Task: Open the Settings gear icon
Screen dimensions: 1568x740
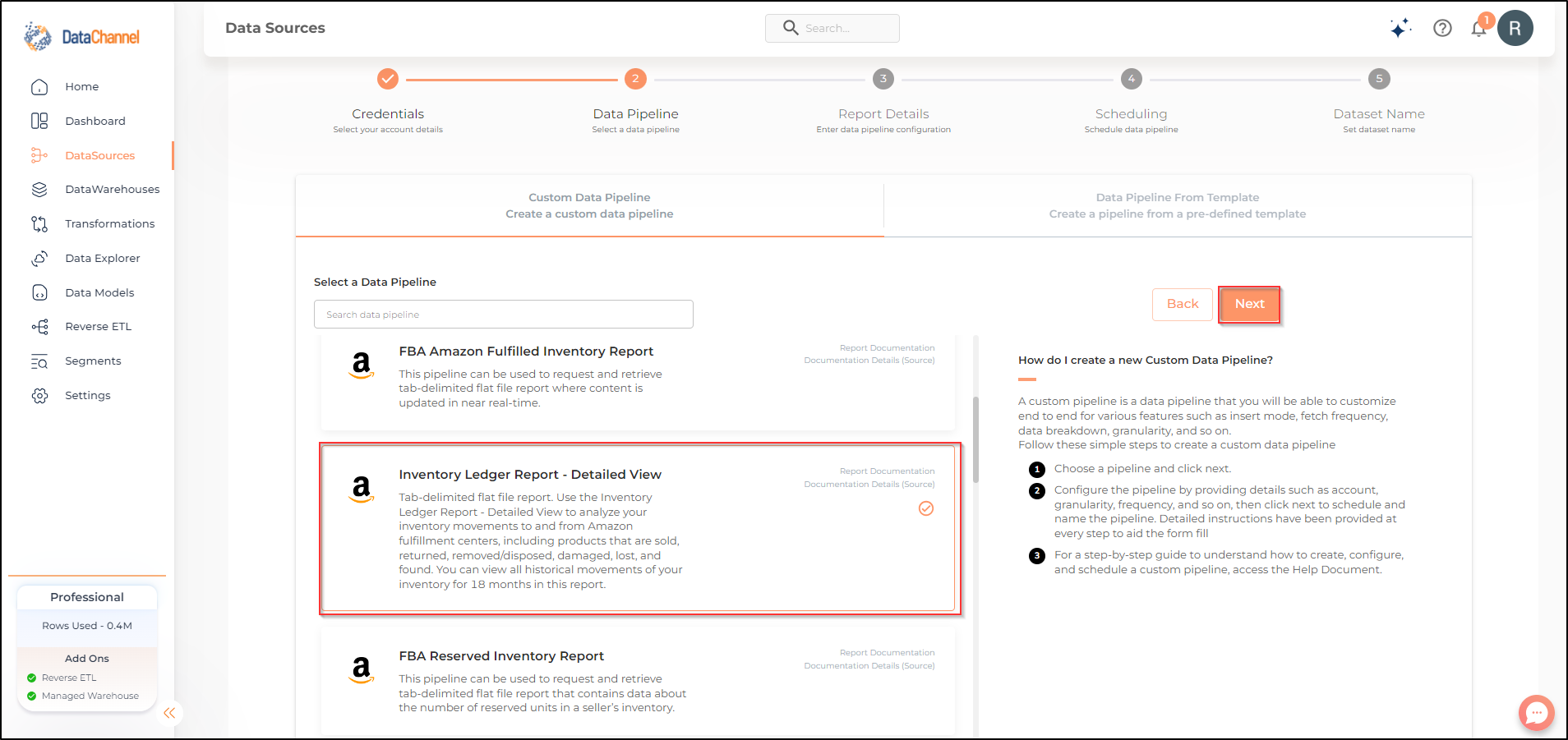Action: click(x=39, y=396)
